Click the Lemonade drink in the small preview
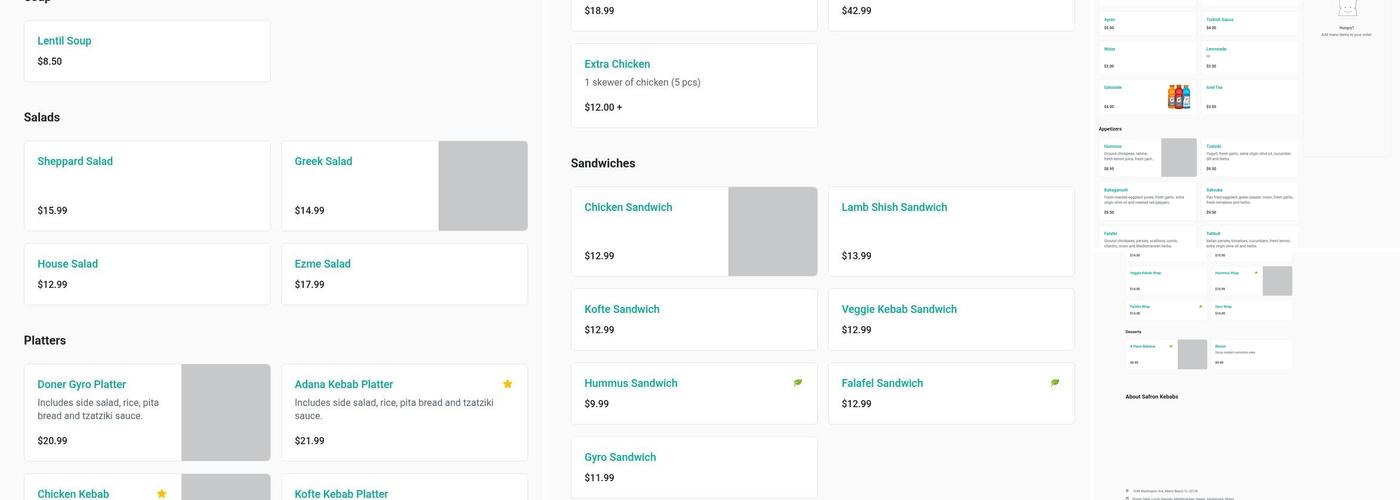1400x500 pixels. tap(1250, 57)
